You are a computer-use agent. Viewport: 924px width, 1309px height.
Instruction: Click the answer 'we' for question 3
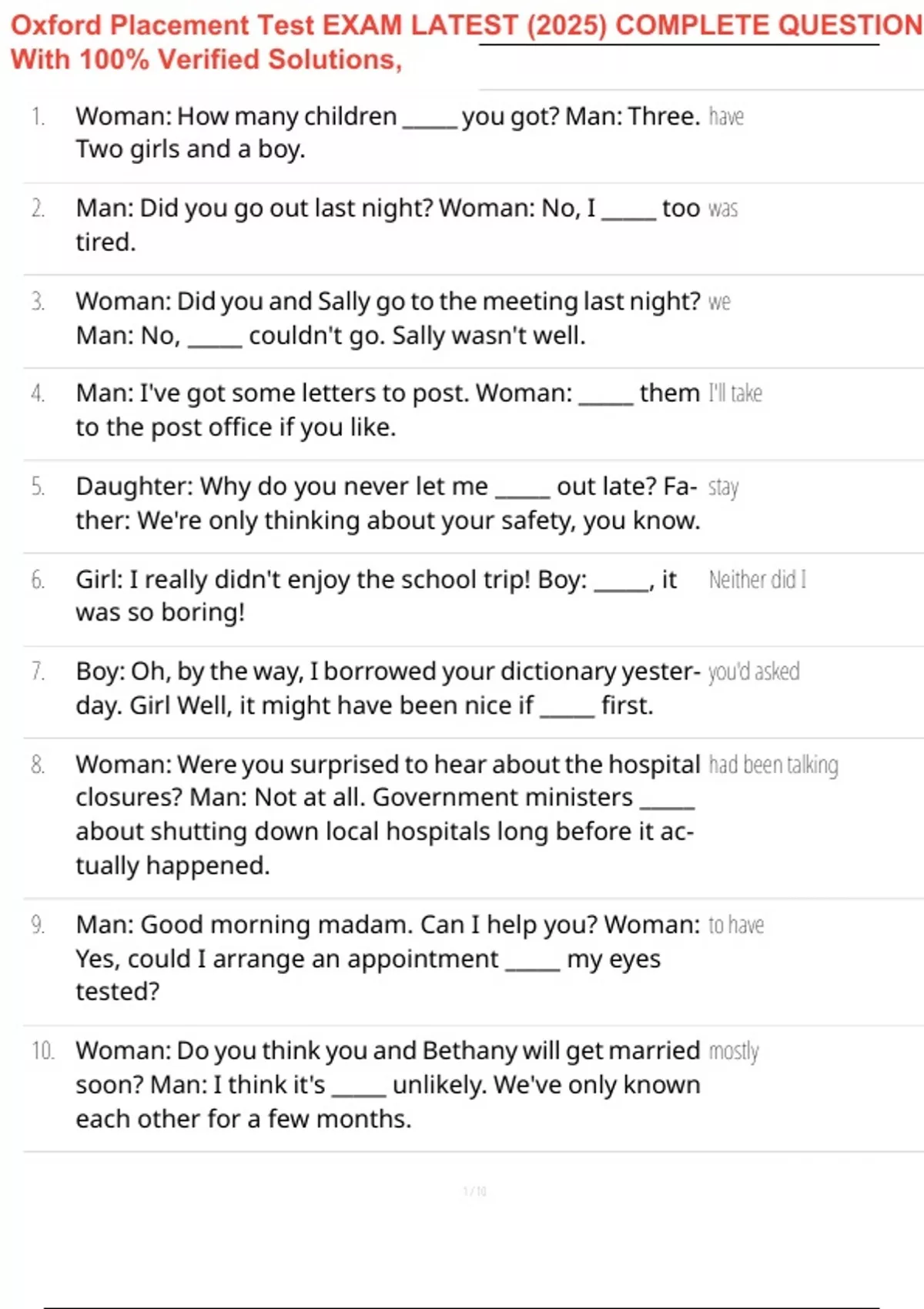719,302
